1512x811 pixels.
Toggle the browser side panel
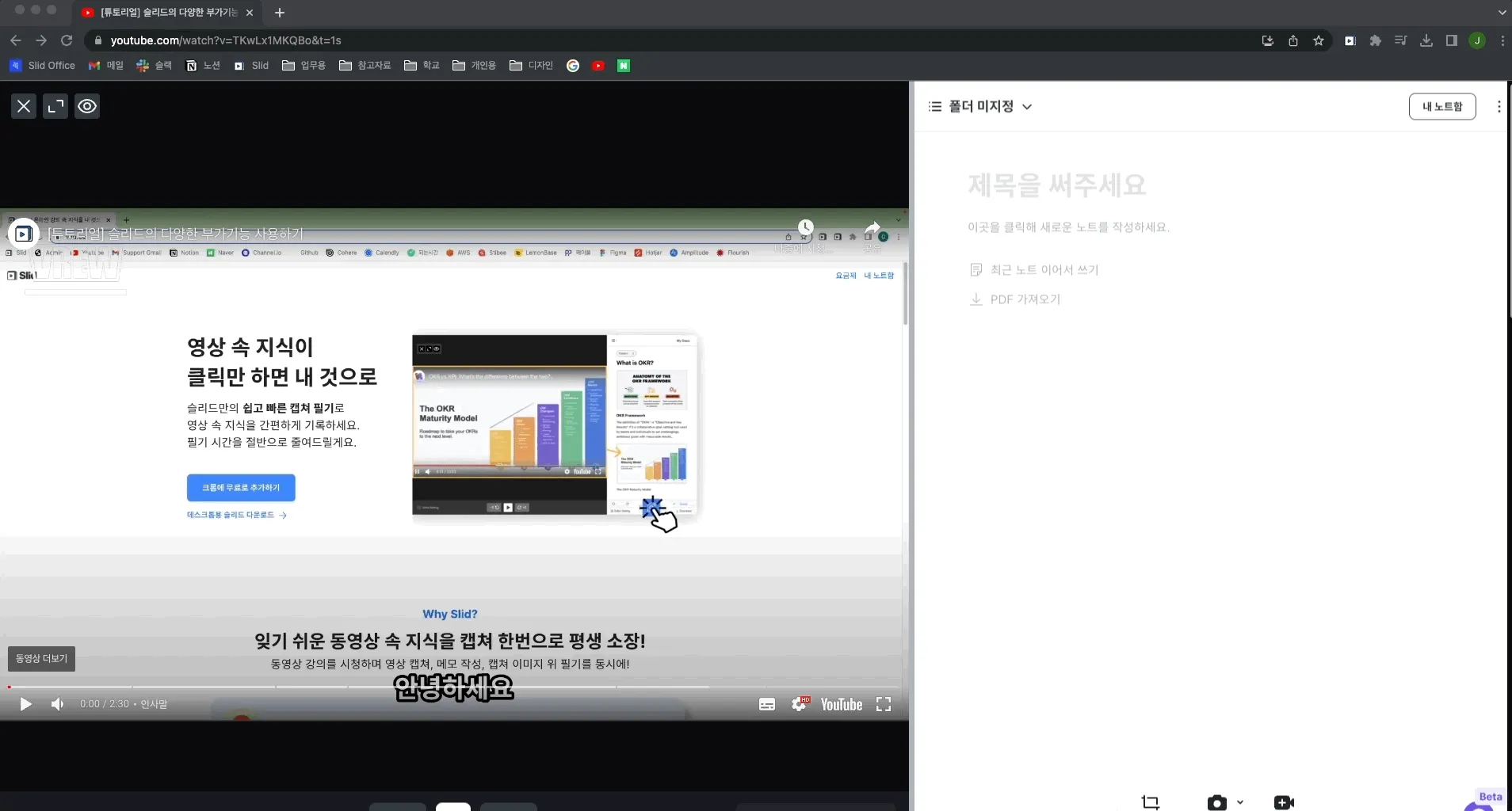point(1452,40)
